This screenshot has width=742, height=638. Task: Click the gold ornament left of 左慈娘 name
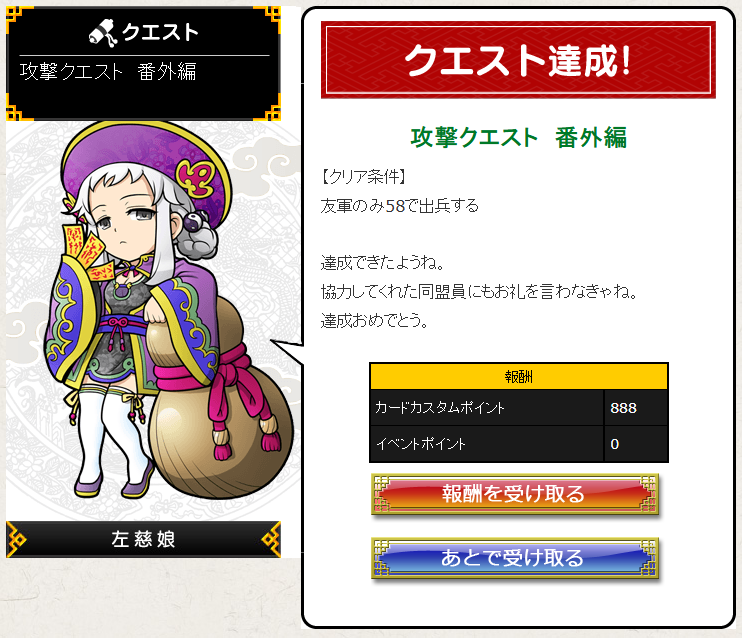point(17,540)
